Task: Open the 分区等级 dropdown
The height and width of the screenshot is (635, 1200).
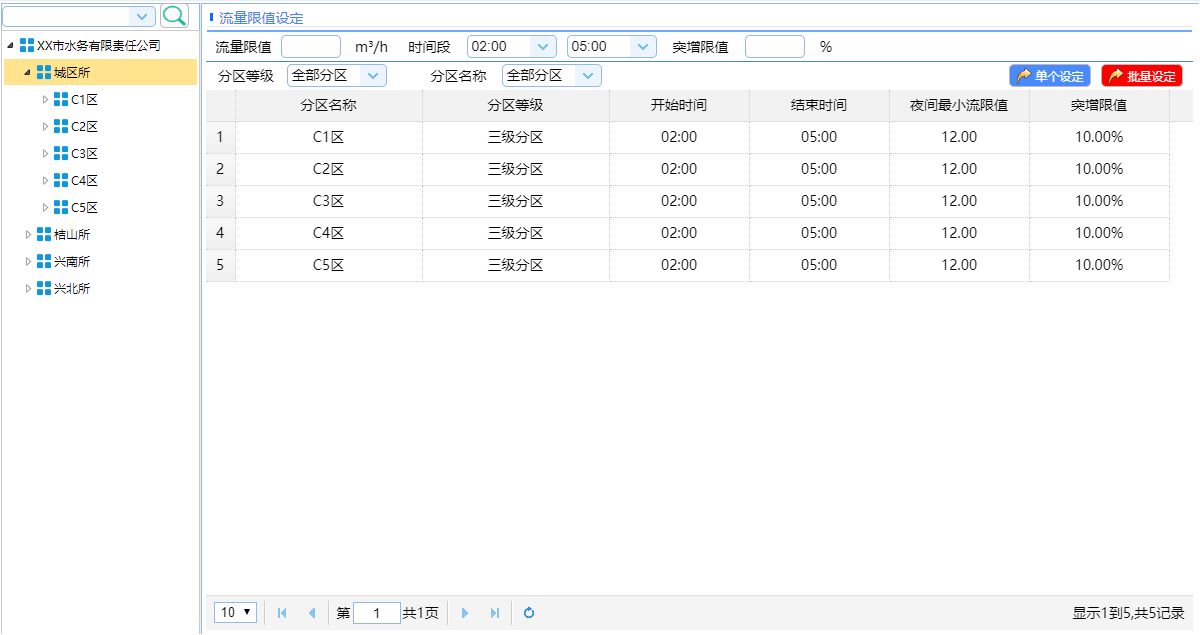Action: point(373,76)
